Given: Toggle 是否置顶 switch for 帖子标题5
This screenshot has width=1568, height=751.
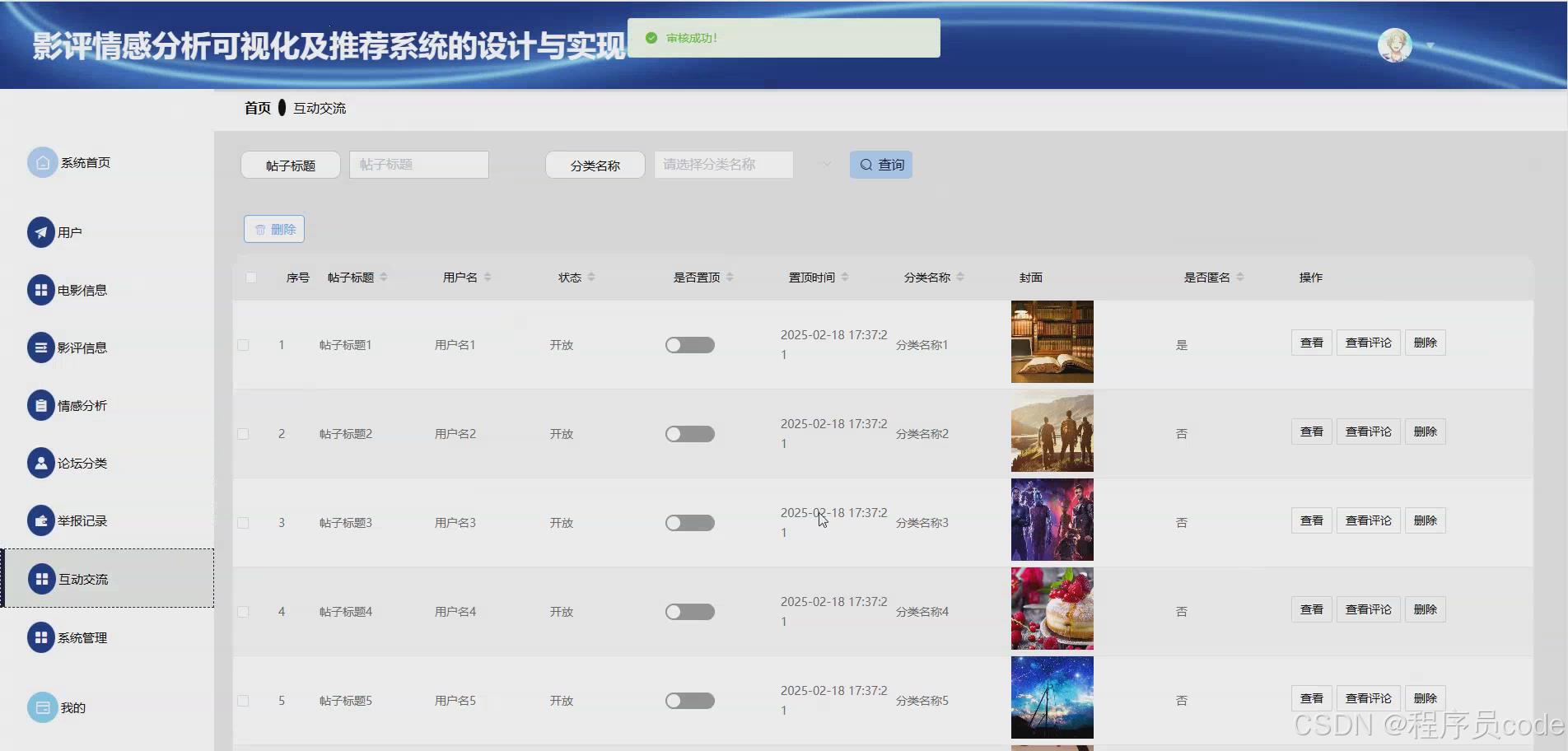Looking at the screenshot, I should coord(690,701).
